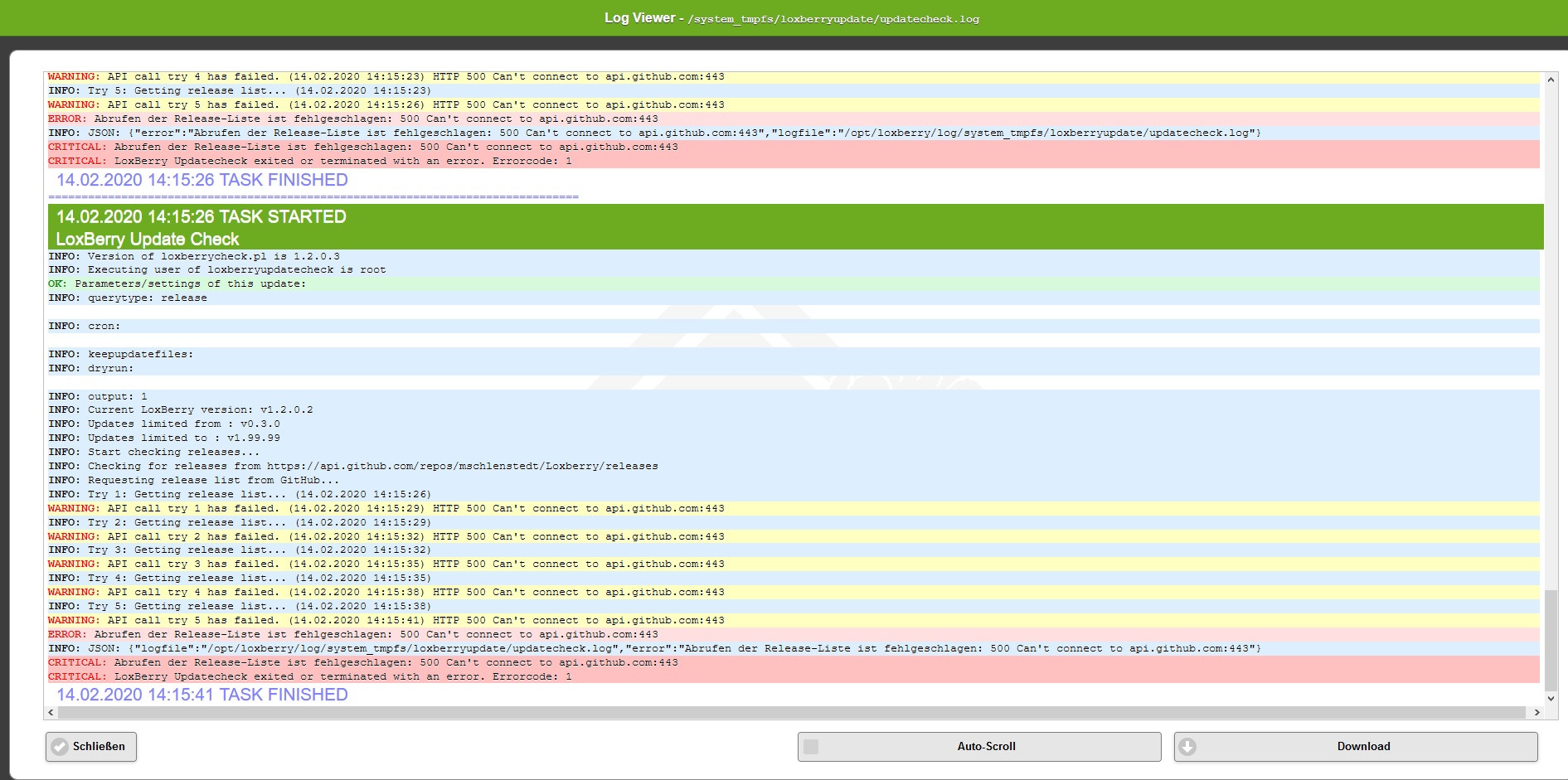Select 'Try 5: Getting release list' at 14:15:23

[794, 90]
